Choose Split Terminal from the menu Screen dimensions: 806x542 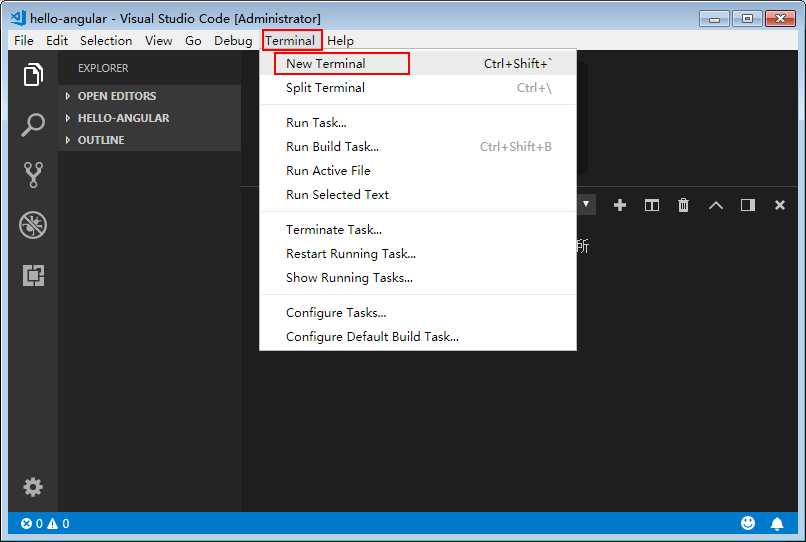point(418,87)
